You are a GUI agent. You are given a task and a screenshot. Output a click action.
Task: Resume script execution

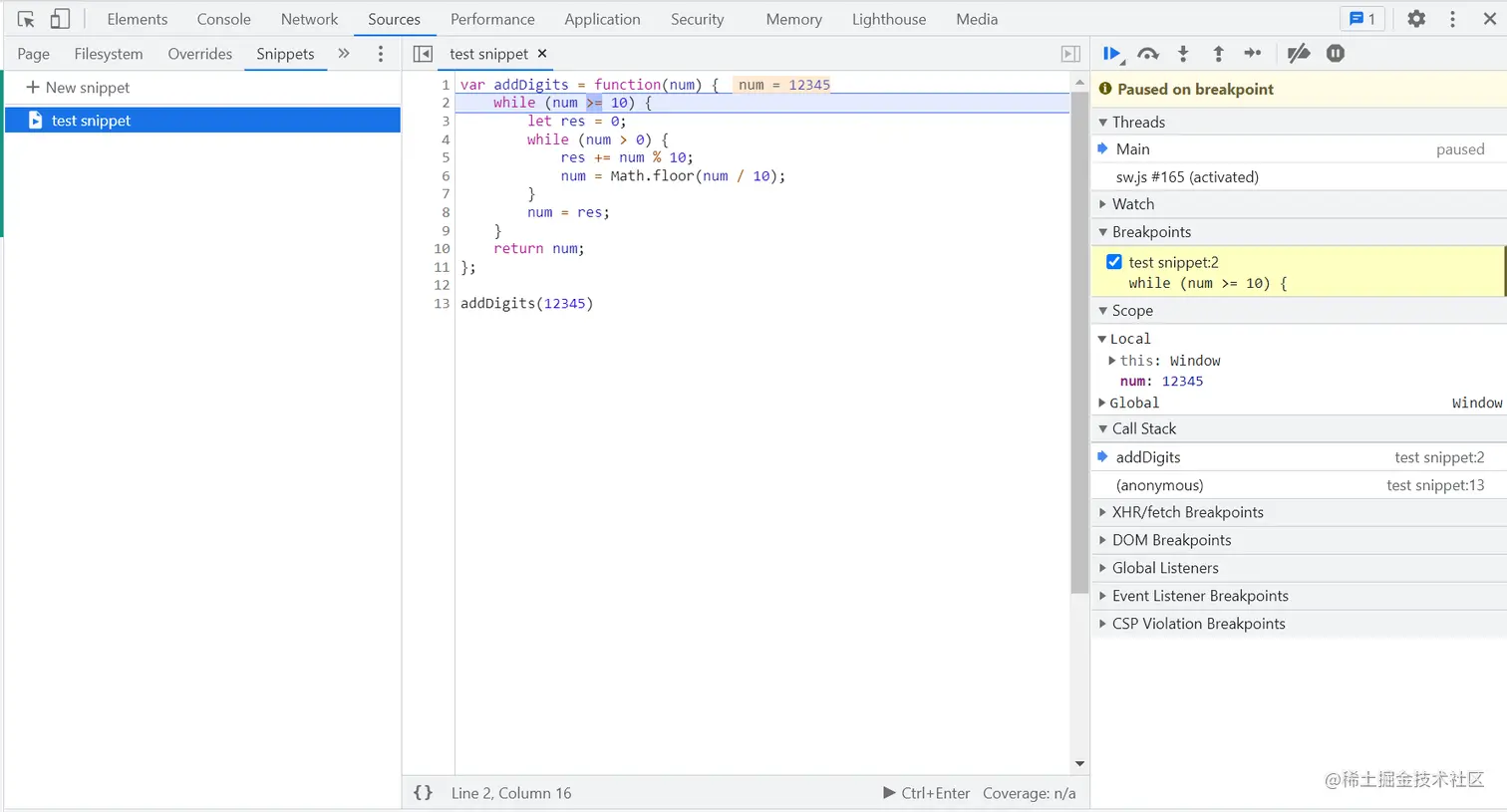[x=1112, y=54]
